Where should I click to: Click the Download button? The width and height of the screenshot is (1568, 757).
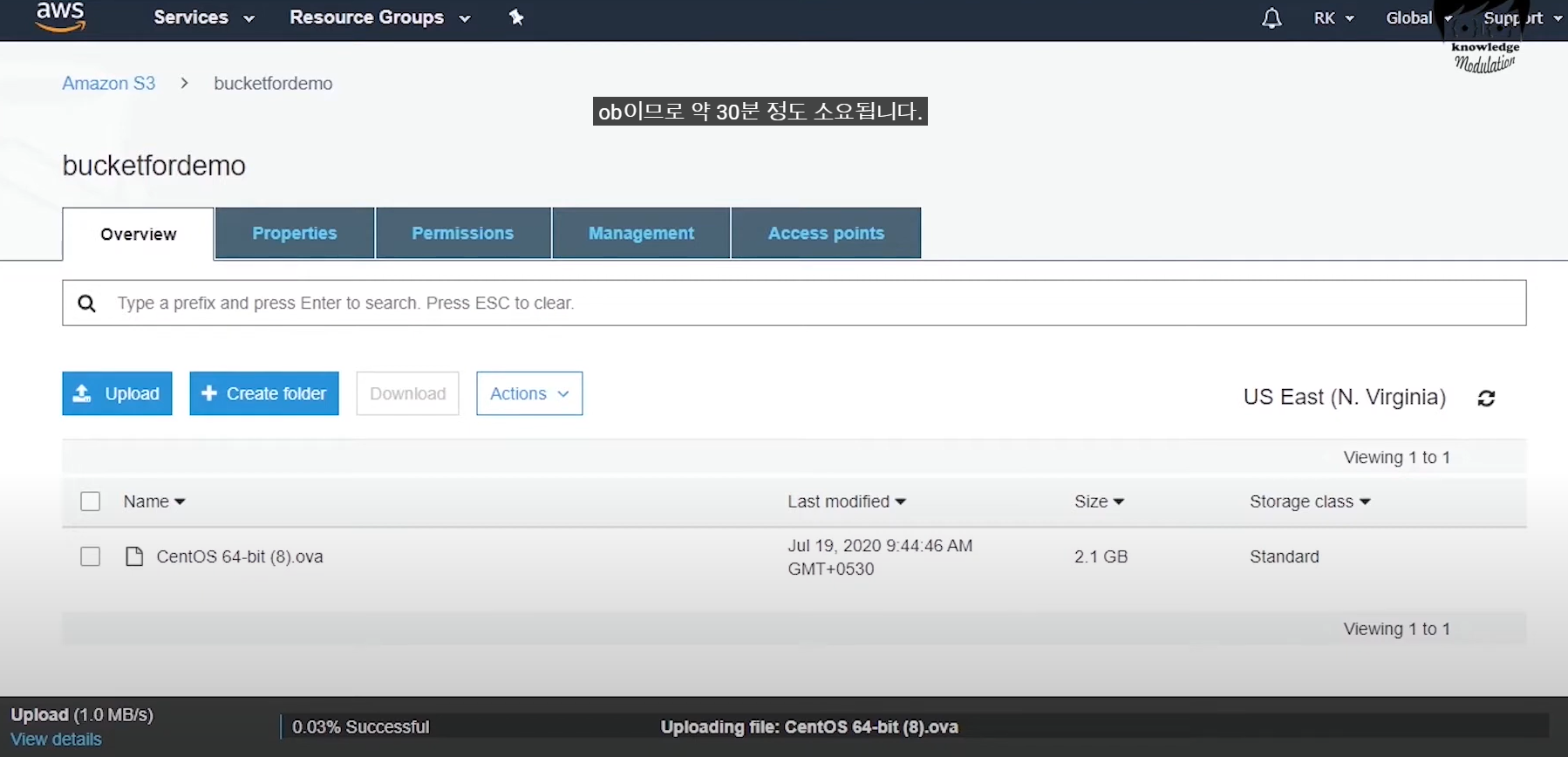pyautogui.click(x=407, y=393)
